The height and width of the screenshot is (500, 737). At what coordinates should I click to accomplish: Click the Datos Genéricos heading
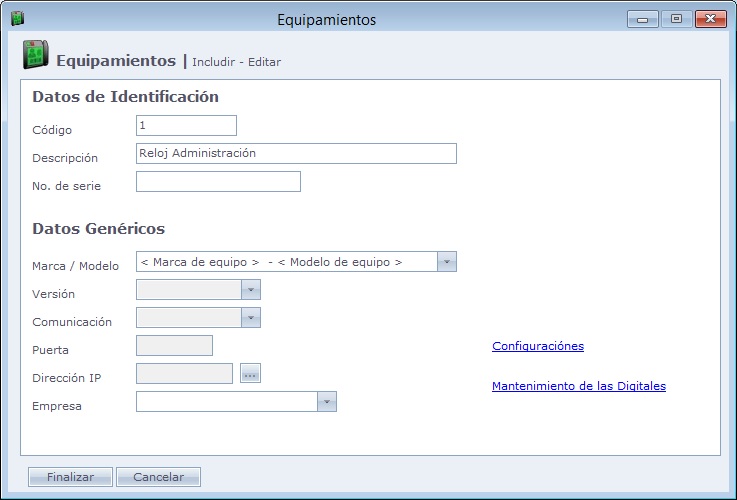point(99,229)
